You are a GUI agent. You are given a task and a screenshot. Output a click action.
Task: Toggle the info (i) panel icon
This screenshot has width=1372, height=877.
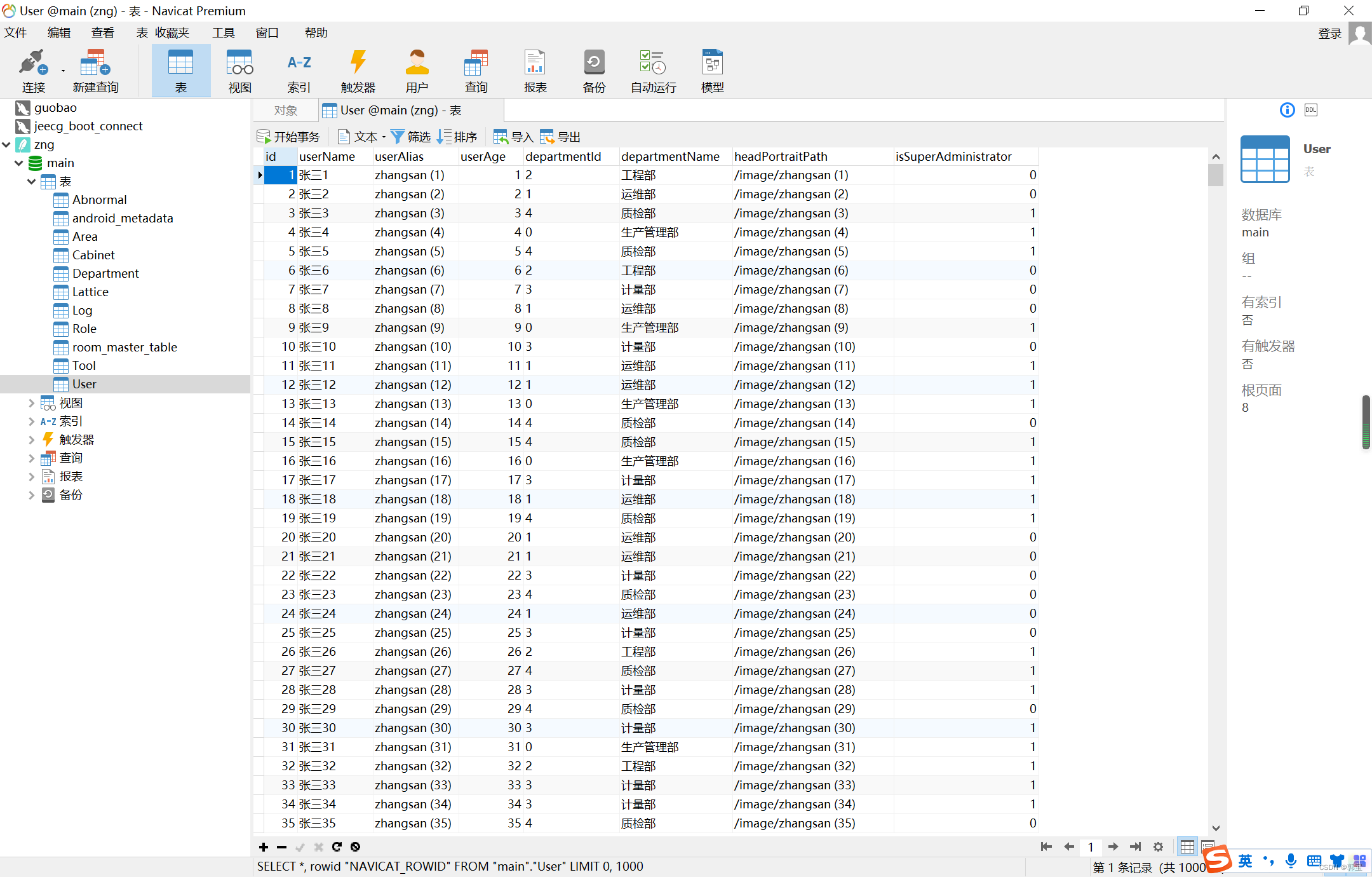[1288, 110]
